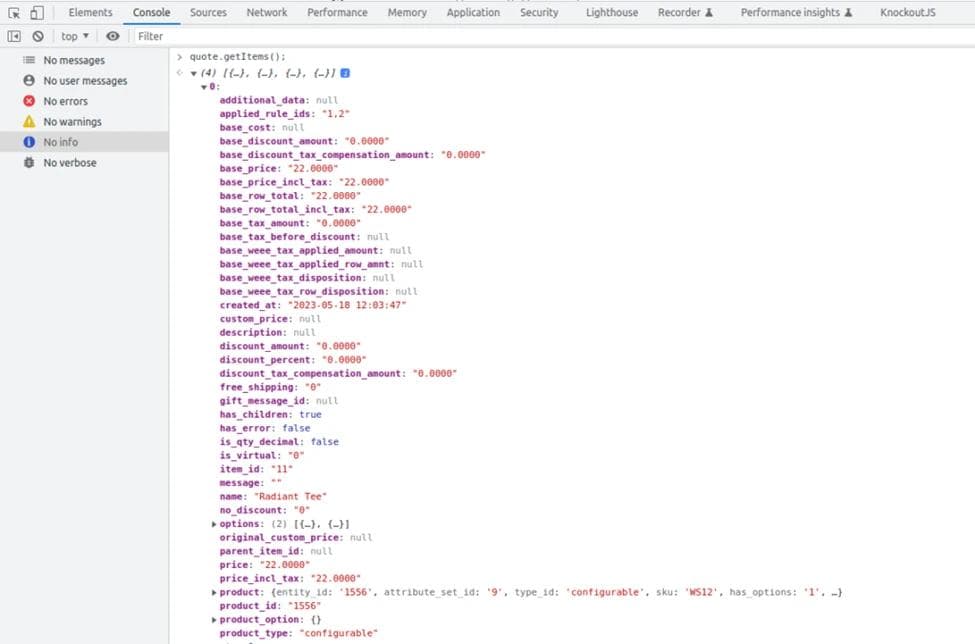
Task: Click the user messages person icon
Action: 29,80
